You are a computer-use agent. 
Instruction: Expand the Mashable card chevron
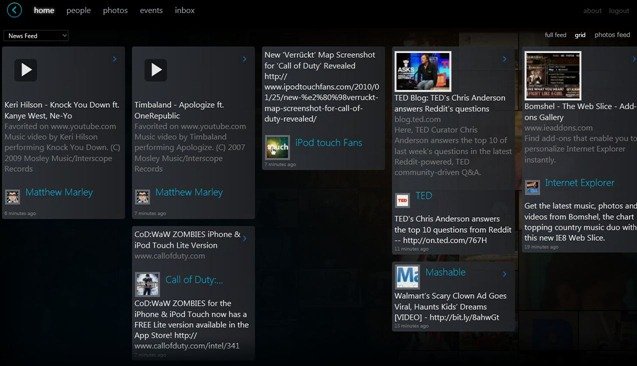point(504,274)
